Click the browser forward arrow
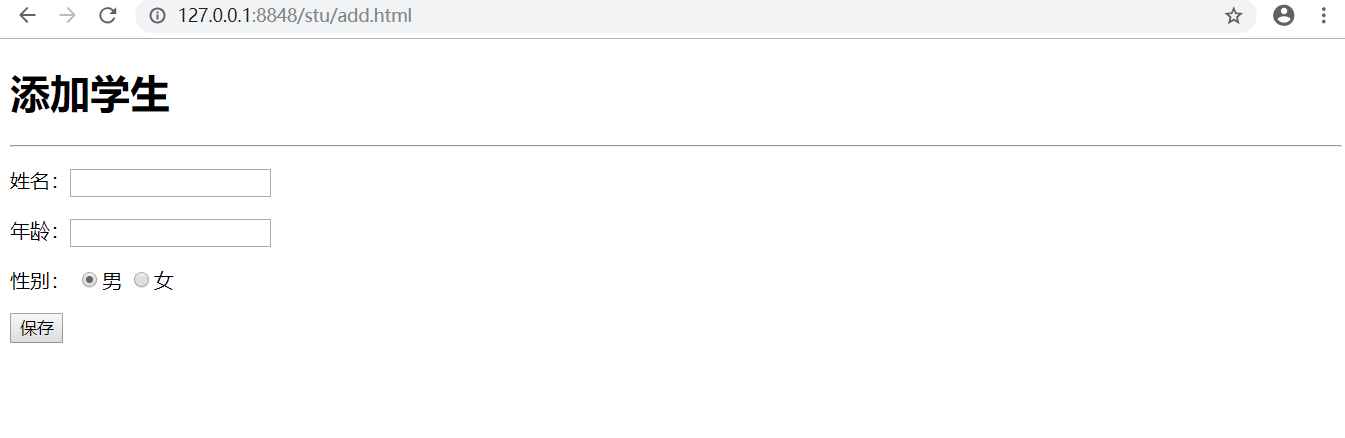 (68, 16)
